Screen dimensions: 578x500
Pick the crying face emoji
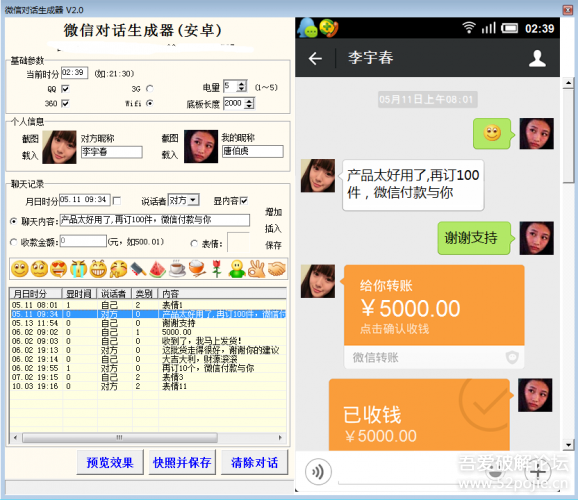tap(79, 268)
